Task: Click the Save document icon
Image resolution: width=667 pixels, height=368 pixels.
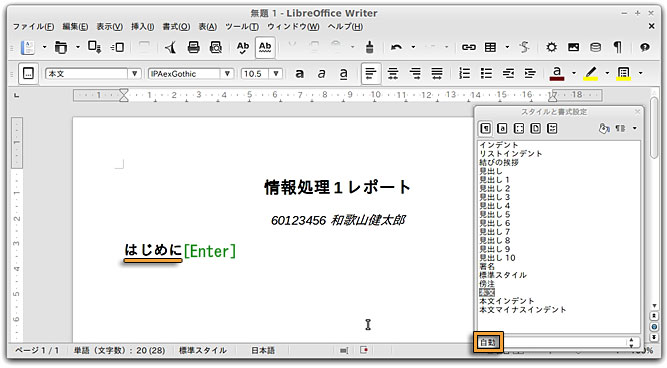Action: 94,47
